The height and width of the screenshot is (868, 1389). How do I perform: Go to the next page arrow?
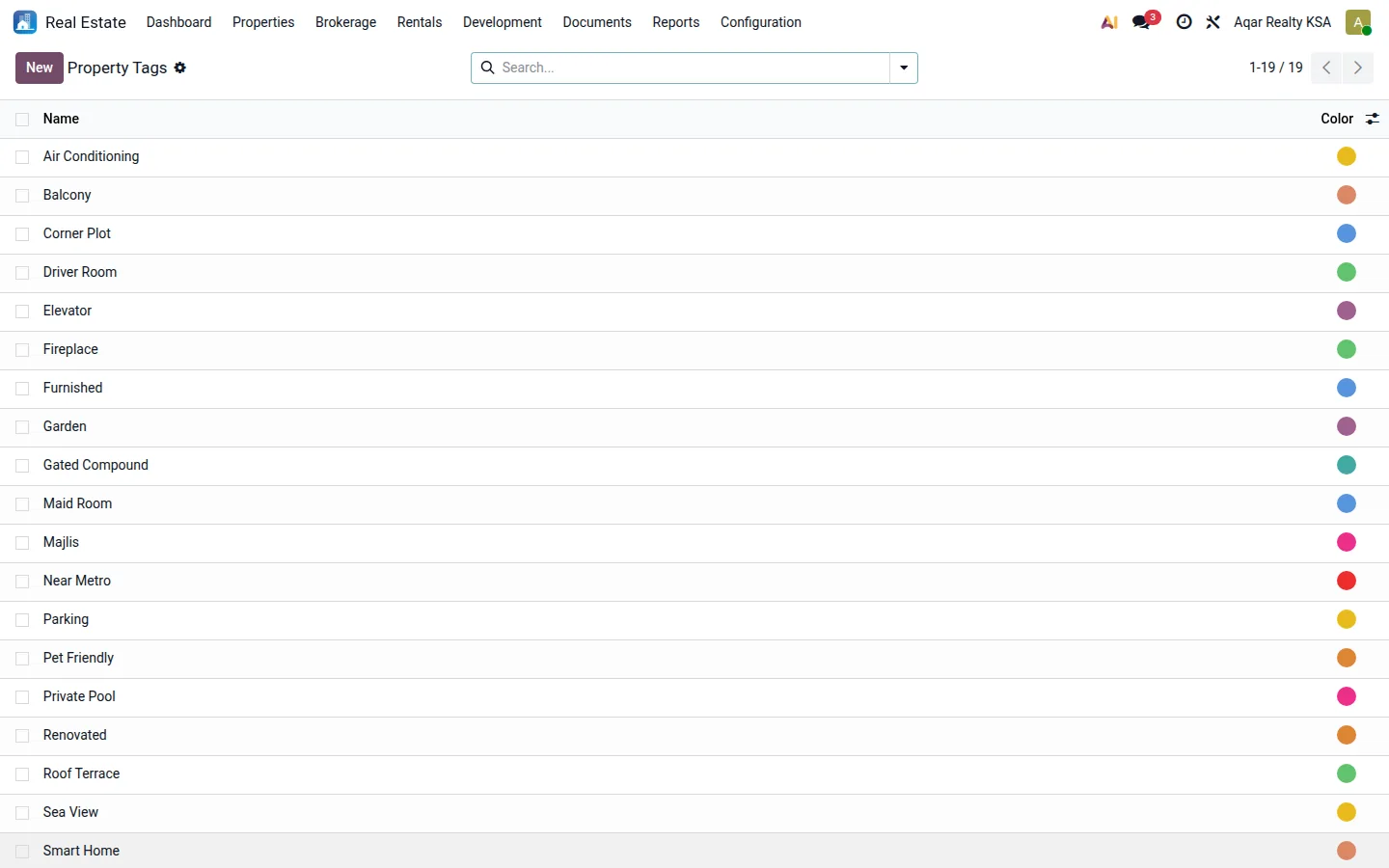pos(1358,68)
